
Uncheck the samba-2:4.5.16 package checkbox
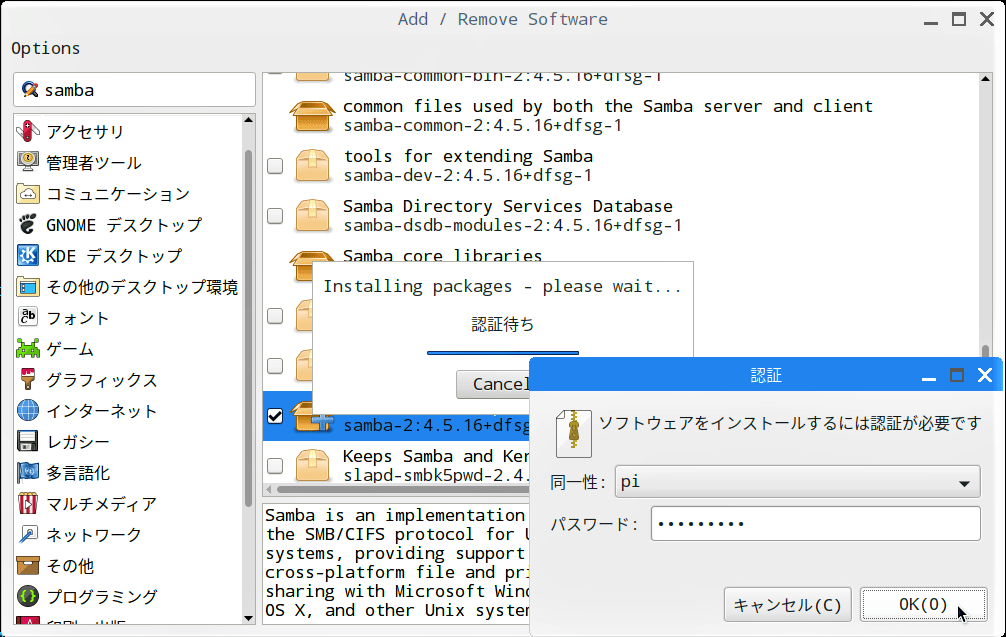point(275,416)
